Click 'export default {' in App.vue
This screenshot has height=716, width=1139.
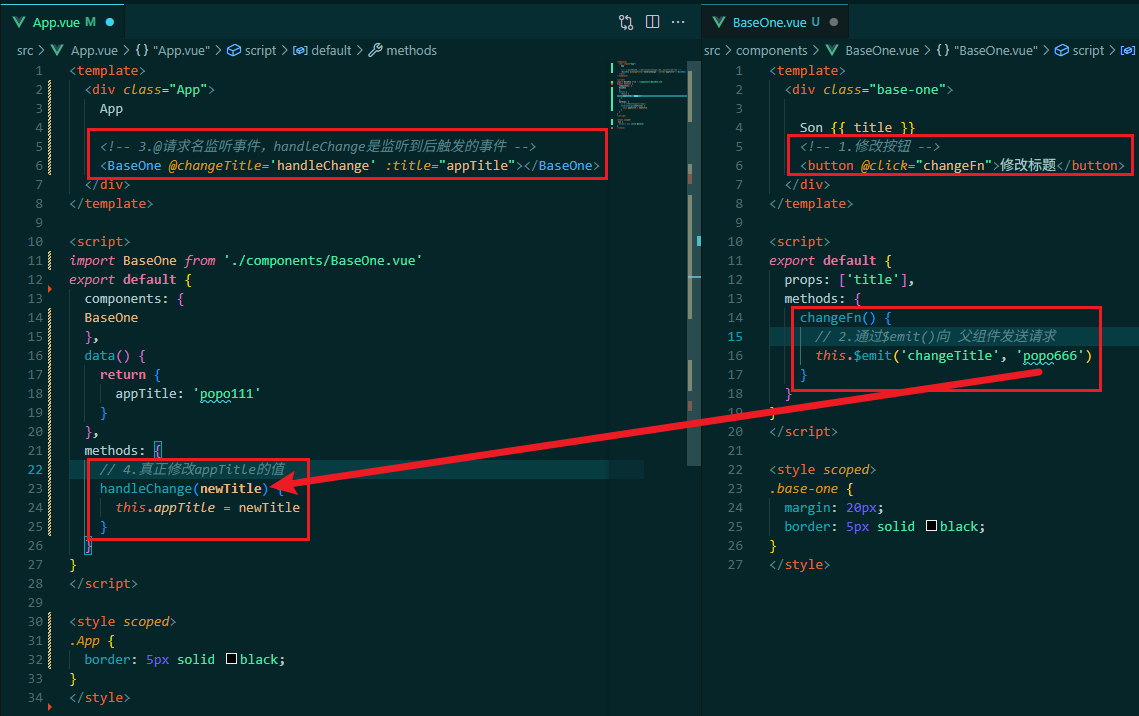pyautogui.click(x=130, y=279)
